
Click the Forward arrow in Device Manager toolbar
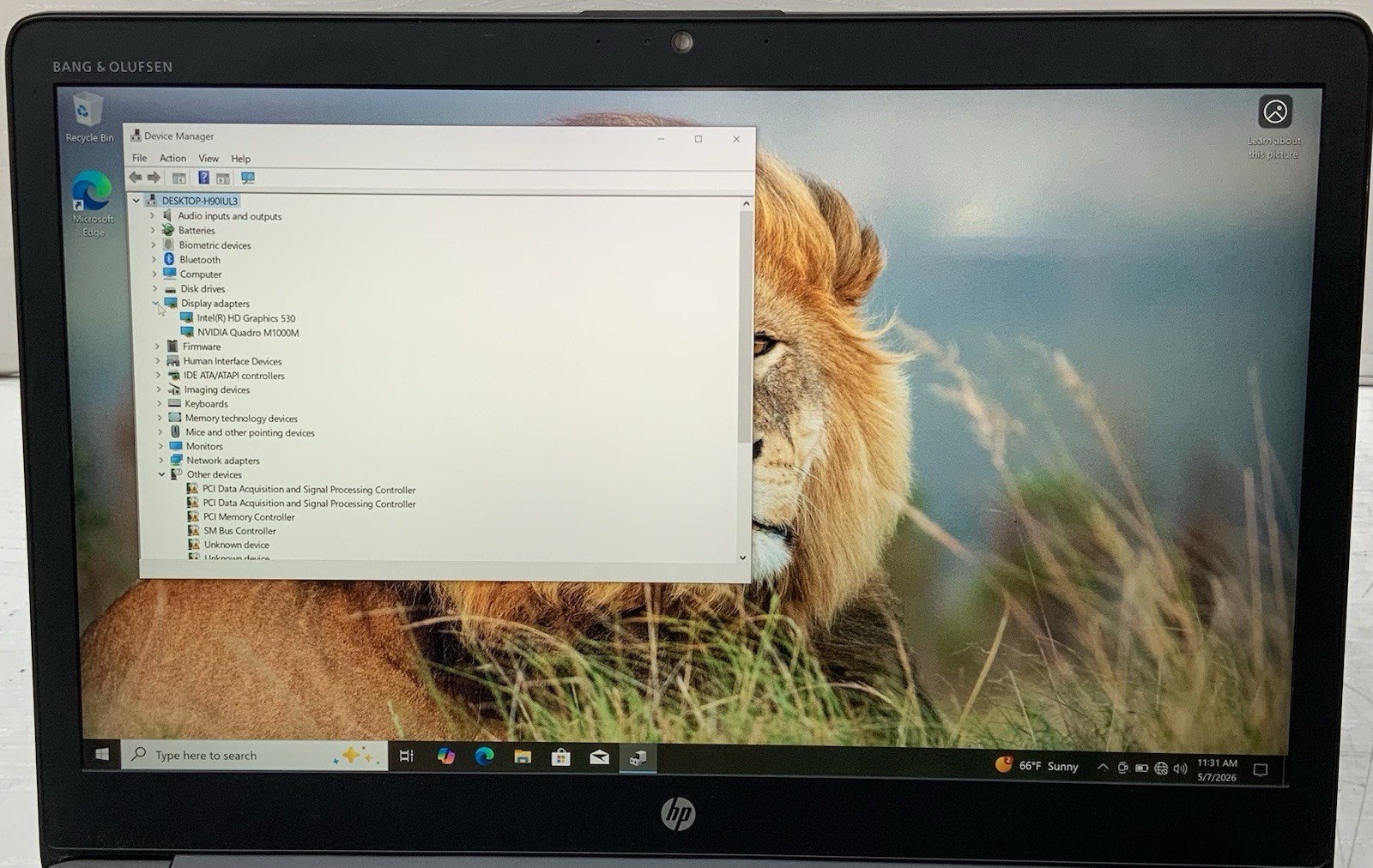click(x=154, y=178)
